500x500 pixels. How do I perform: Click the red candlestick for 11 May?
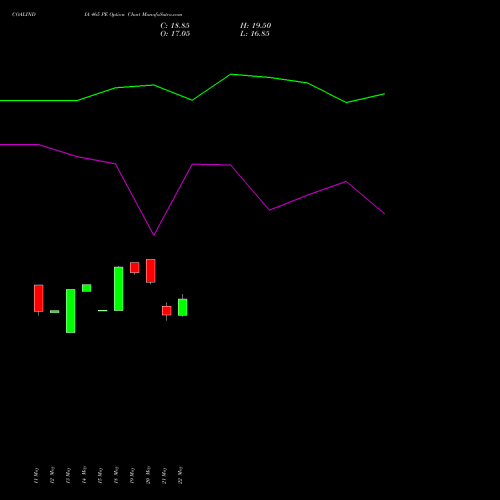pos(39,299)
